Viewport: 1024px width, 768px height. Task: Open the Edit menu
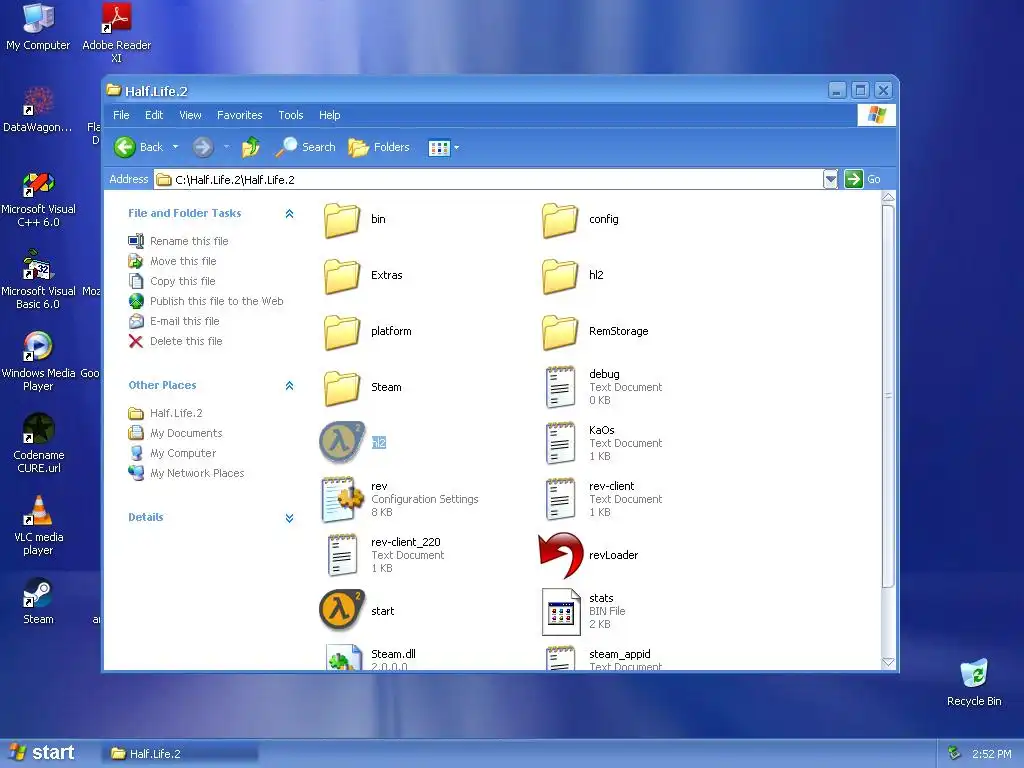[x=154, y=115]
